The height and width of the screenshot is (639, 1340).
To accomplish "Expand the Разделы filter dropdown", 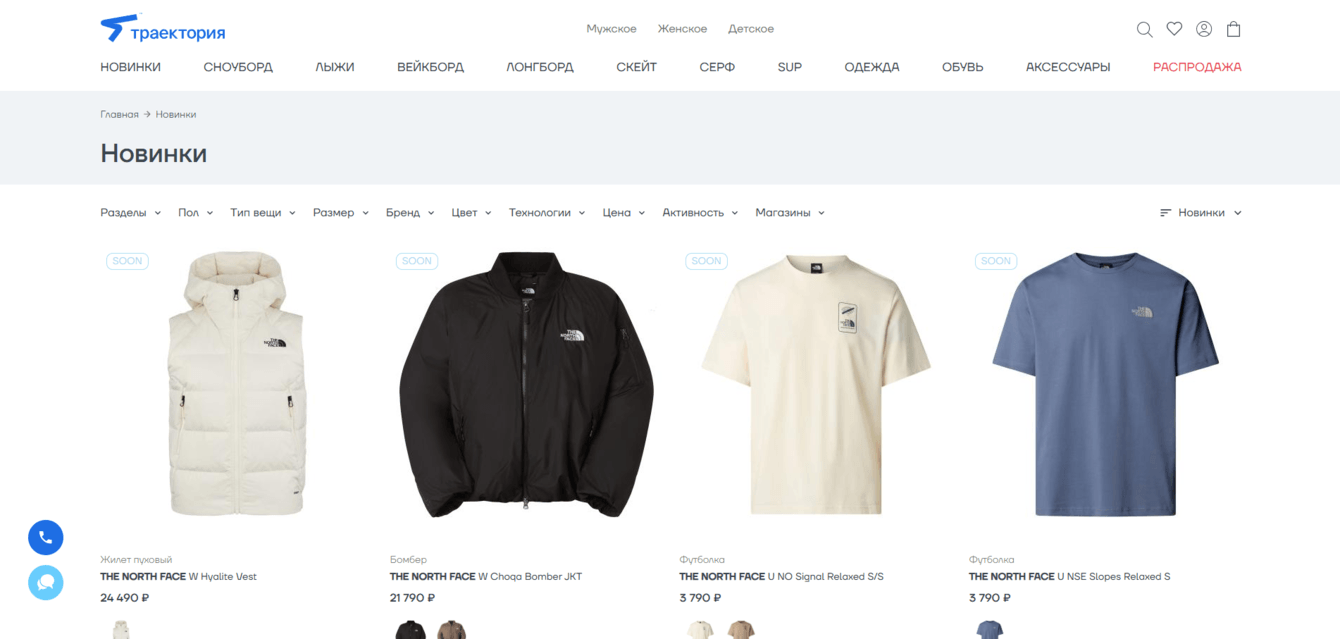I will click(130, 213).
